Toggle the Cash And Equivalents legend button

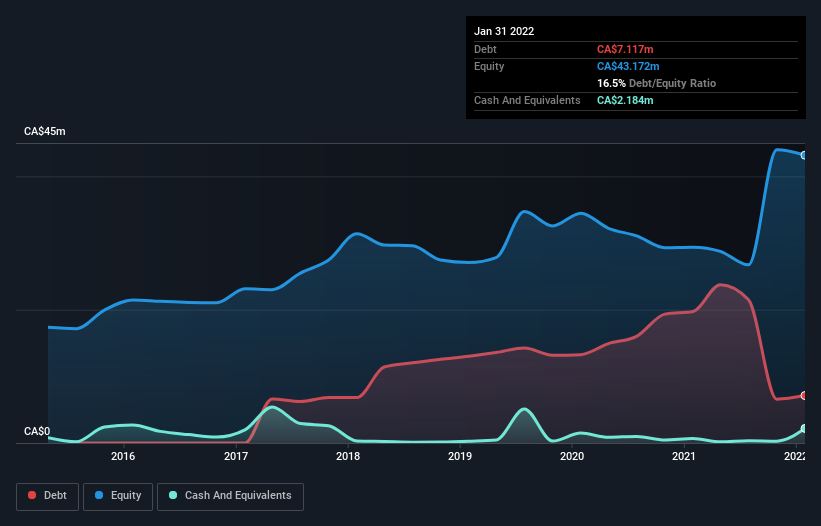[230, 496]
